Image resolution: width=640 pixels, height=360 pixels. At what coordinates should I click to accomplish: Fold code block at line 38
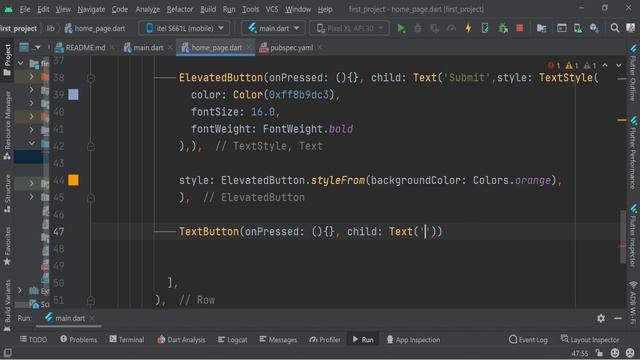(91, 78)
